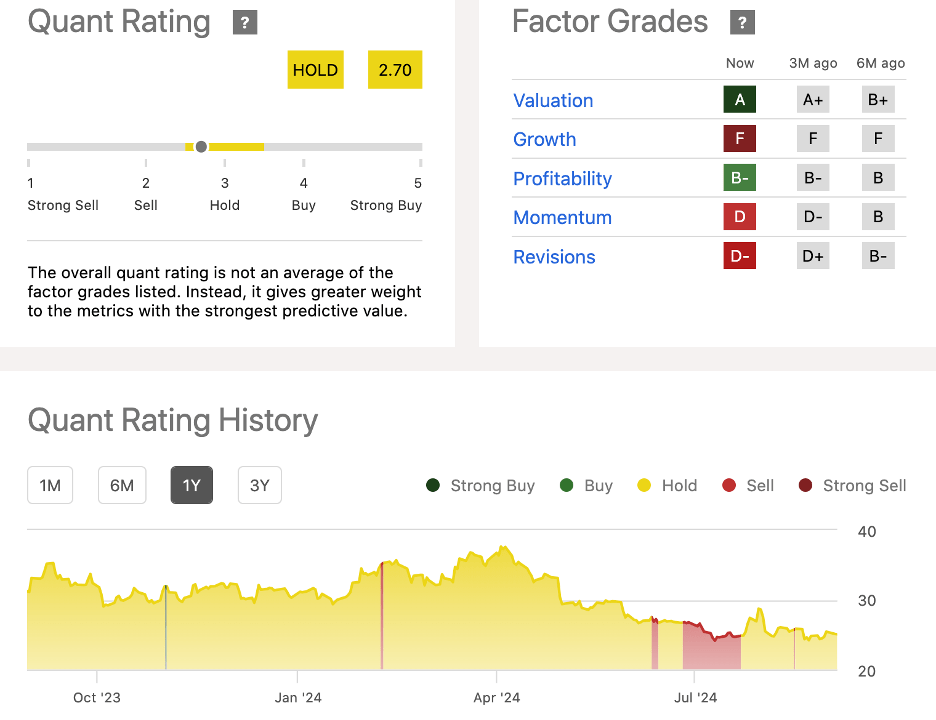Open the Momentum factor details
936x720 pixels.
pos(562,217)
